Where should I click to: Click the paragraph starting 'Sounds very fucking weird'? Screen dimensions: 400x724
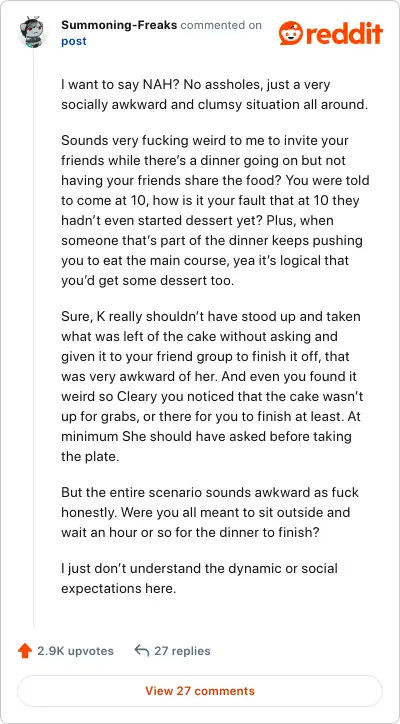point(215,210)
